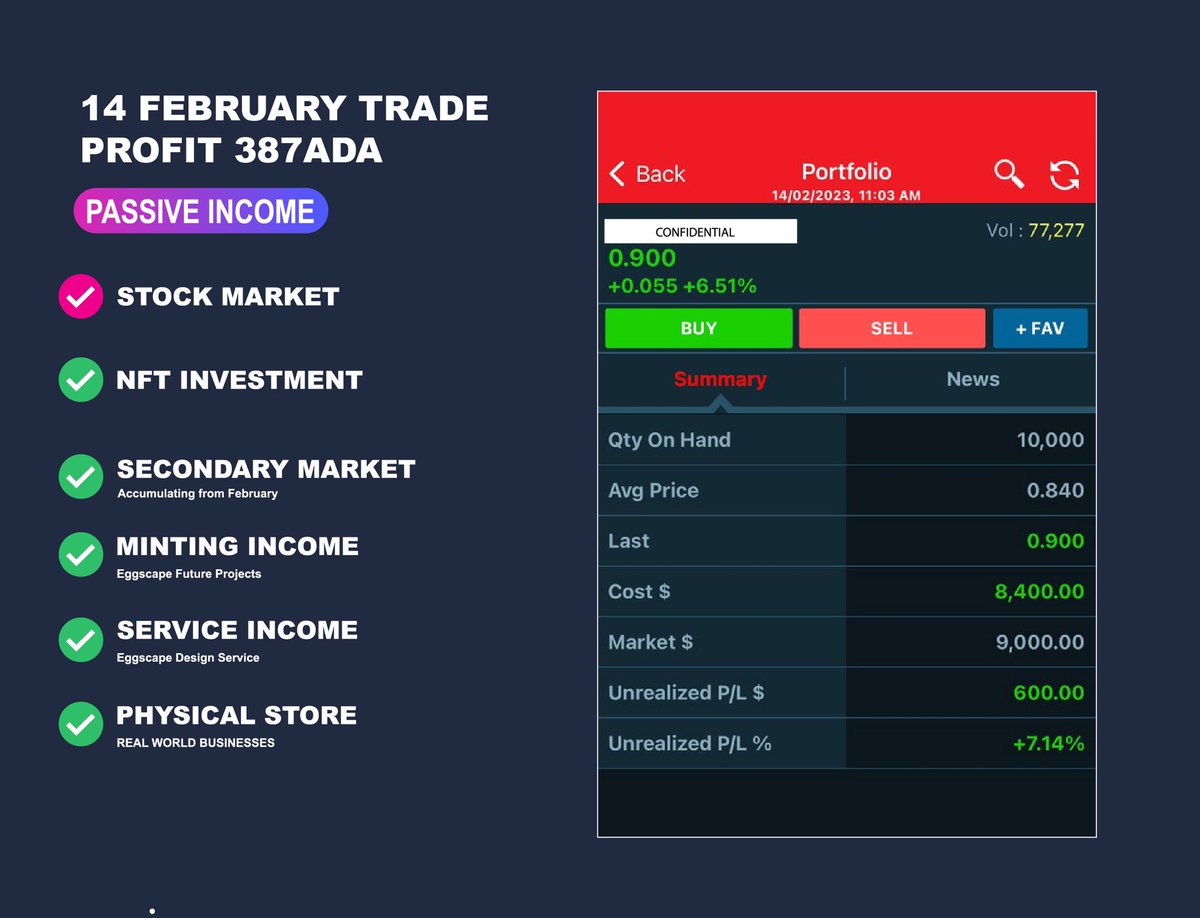1200x918 pixels.
Task: Click the Qty On Hand label
Action: point(669,440)
